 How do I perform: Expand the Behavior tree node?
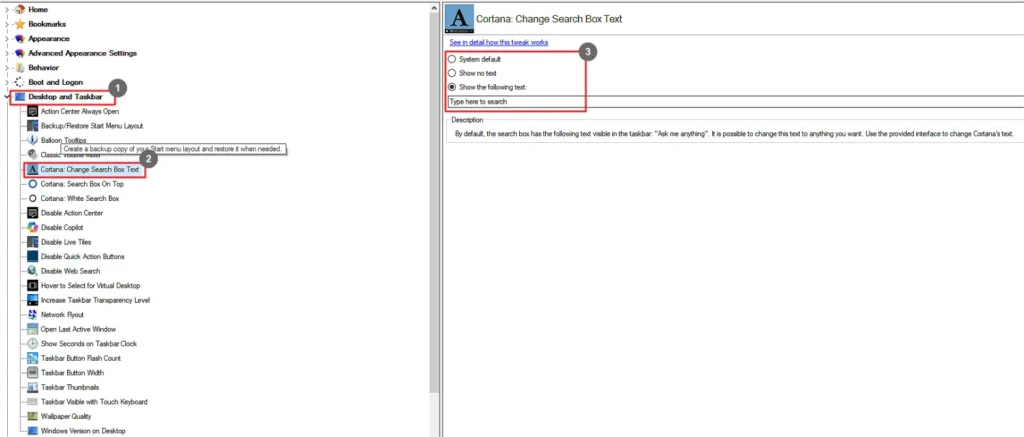(x=7, y=67)
